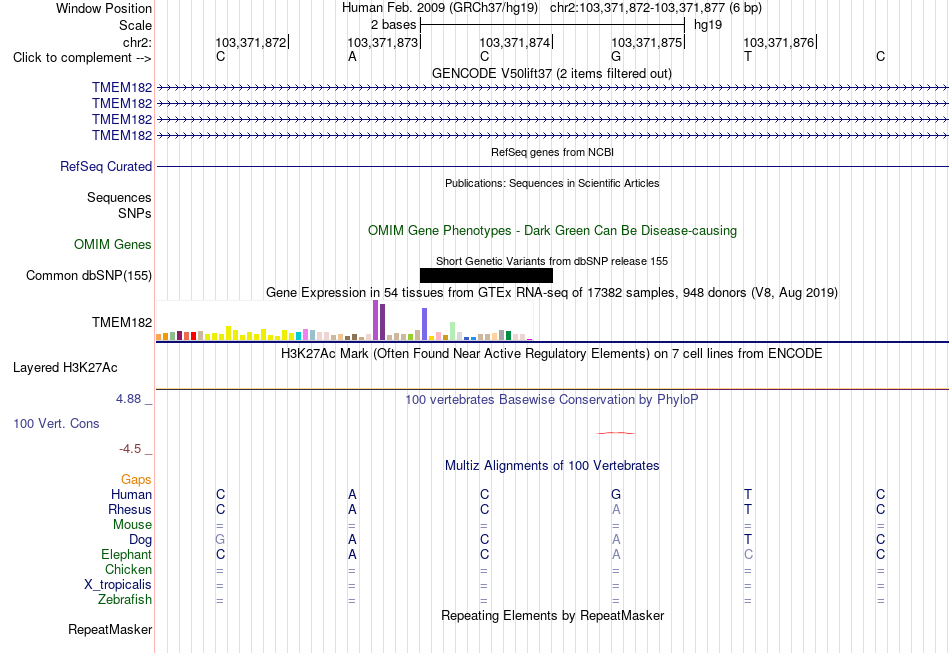Click the Gaps alignment label
950x653 pixels.
click(x=136, y=480)
